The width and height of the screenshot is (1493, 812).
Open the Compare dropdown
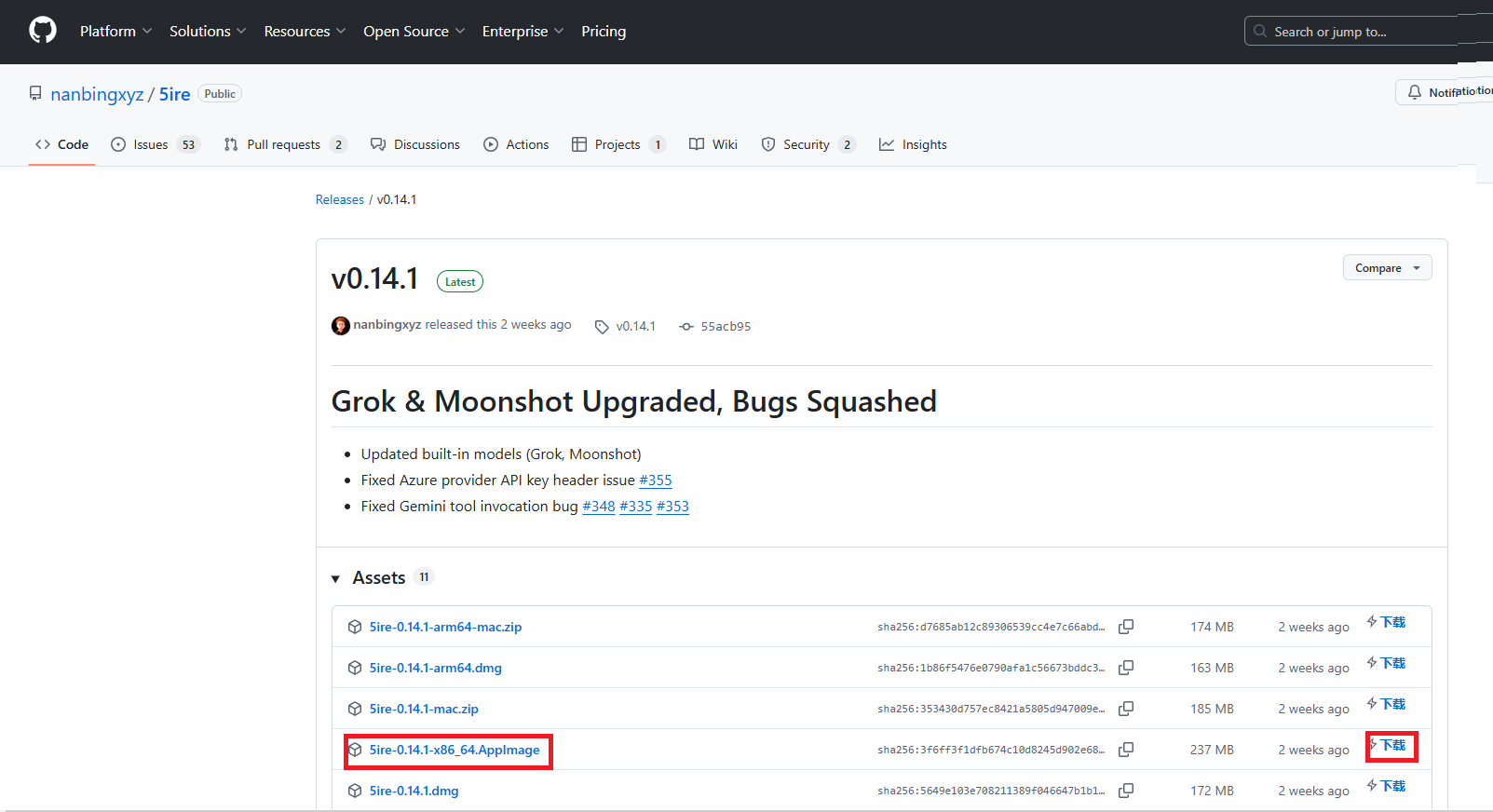click(x=1386, y=268)
